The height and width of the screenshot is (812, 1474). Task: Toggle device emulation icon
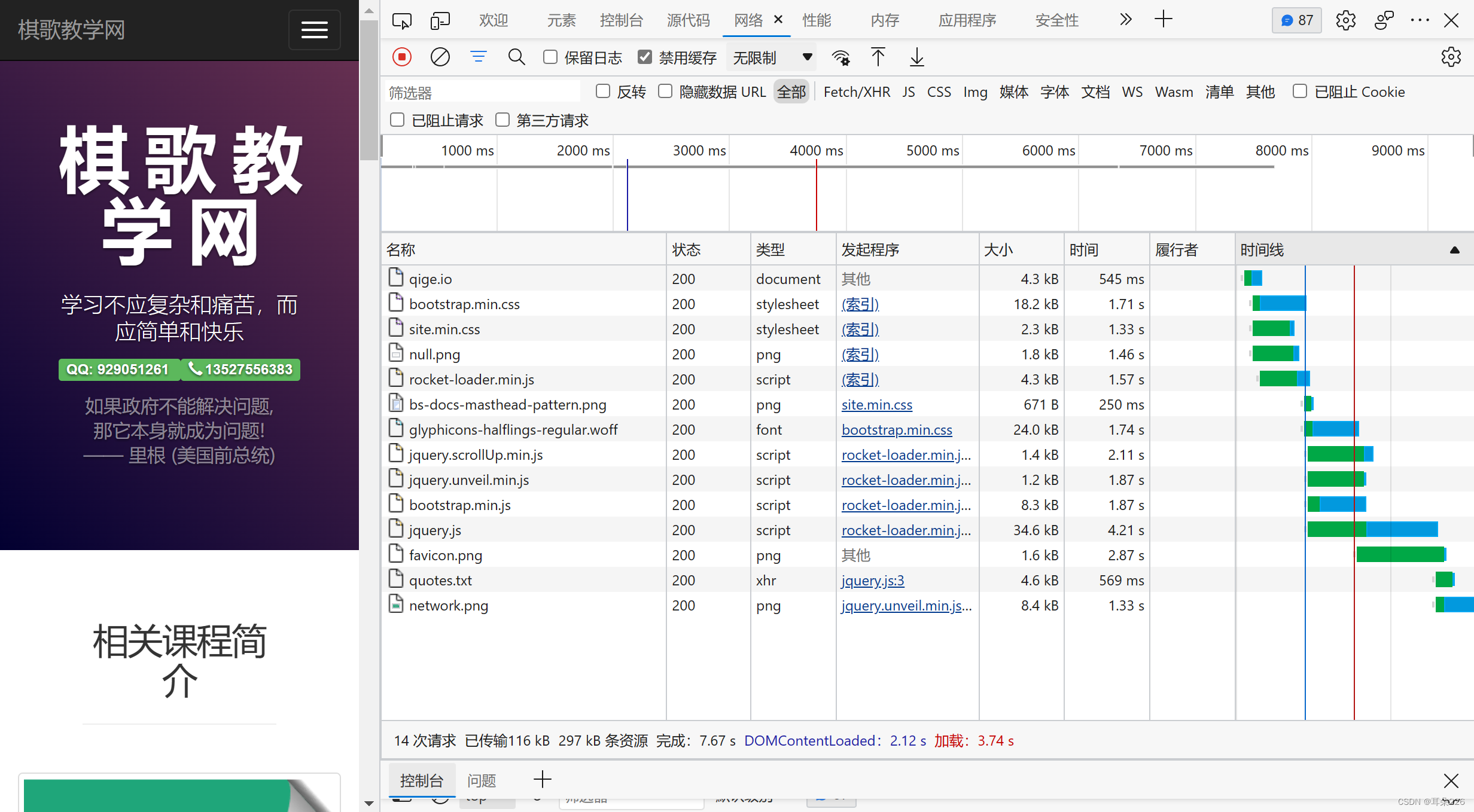click(x=440, y=20)
